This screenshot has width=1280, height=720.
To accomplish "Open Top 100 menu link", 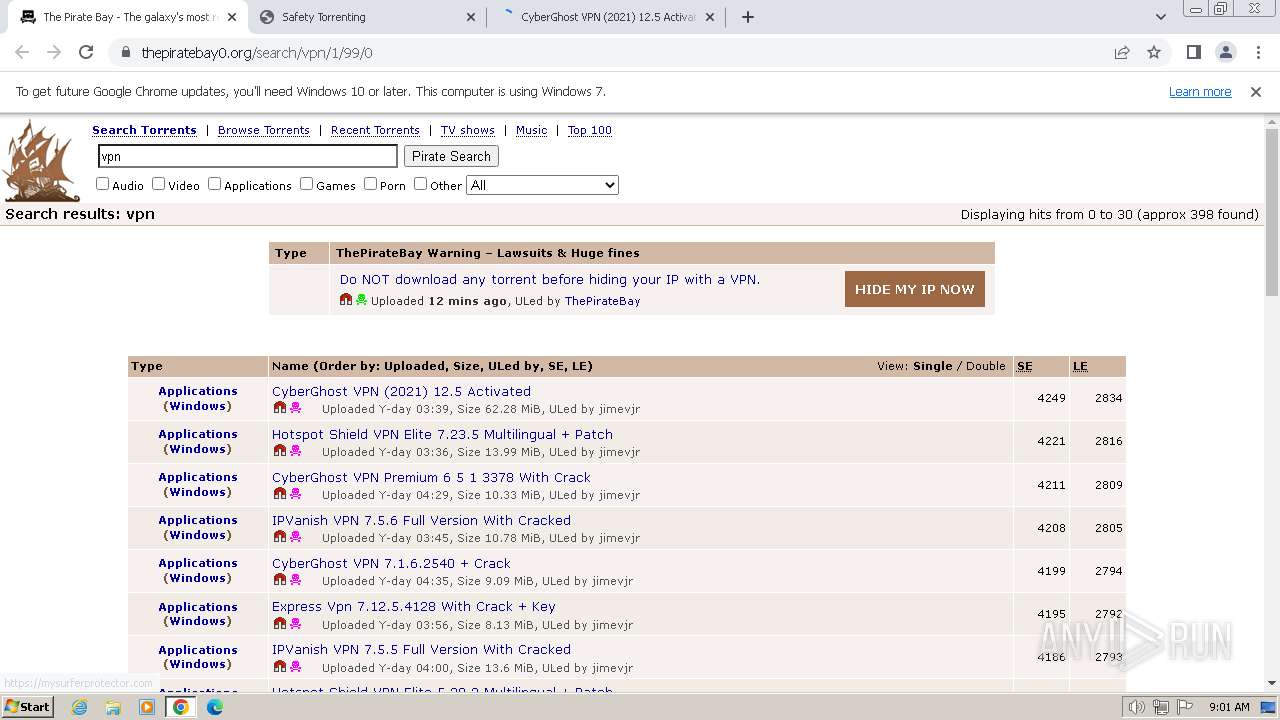I will pos(590,130).
